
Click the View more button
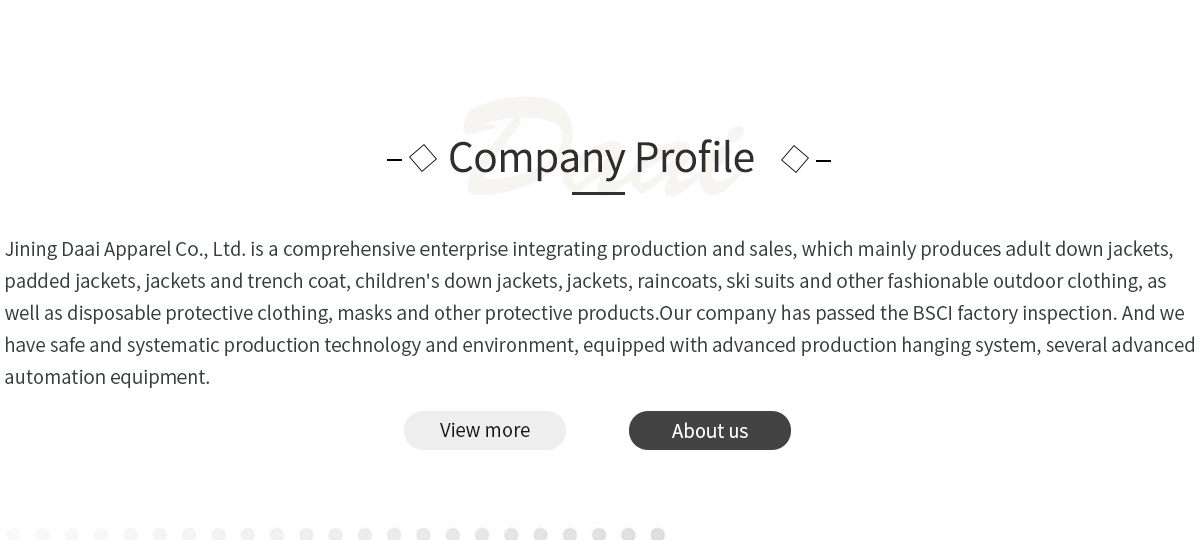(x=485, y=430)
